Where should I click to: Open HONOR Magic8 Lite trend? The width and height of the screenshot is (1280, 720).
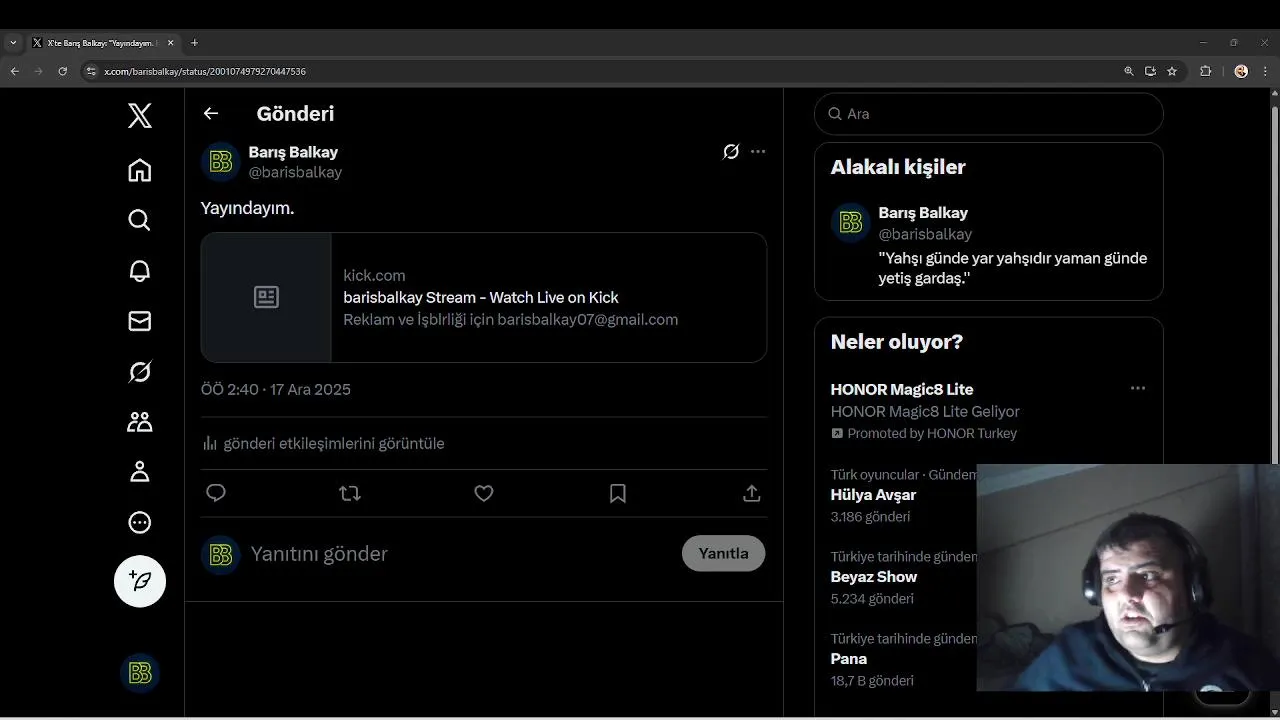click(x=902, y=389)
